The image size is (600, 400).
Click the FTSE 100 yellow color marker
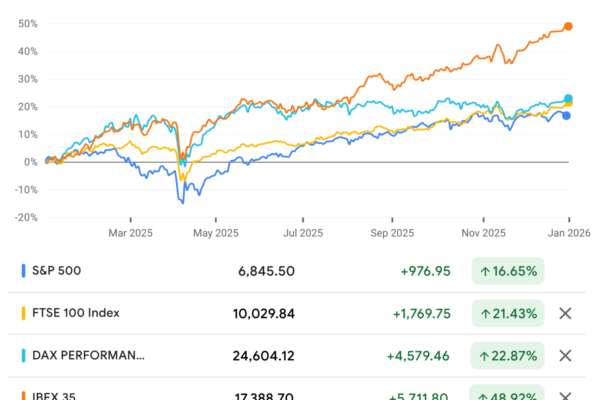23,313
